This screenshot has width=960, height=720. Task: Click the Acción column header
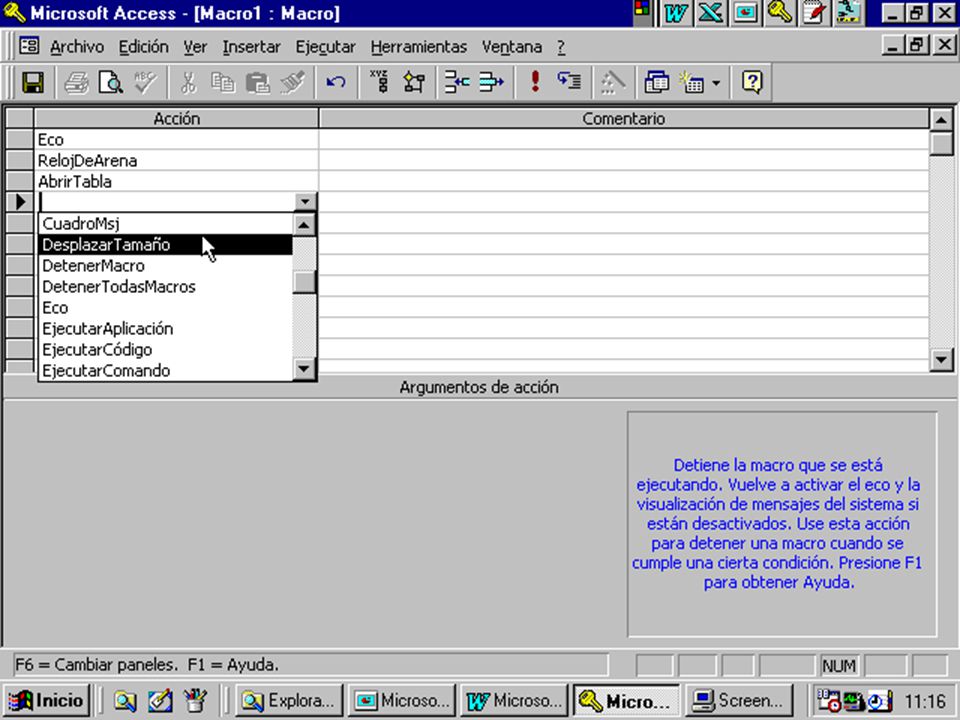point(176,118)
